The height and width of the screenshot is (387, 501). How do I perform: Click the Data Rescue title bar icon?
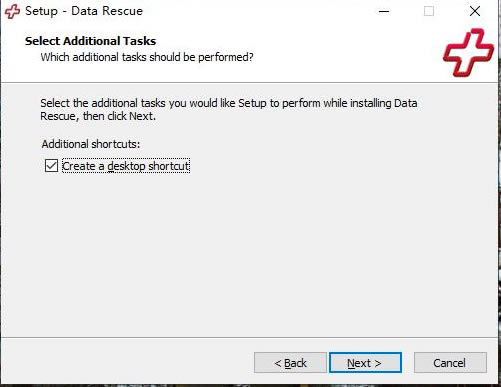point(12,11)
